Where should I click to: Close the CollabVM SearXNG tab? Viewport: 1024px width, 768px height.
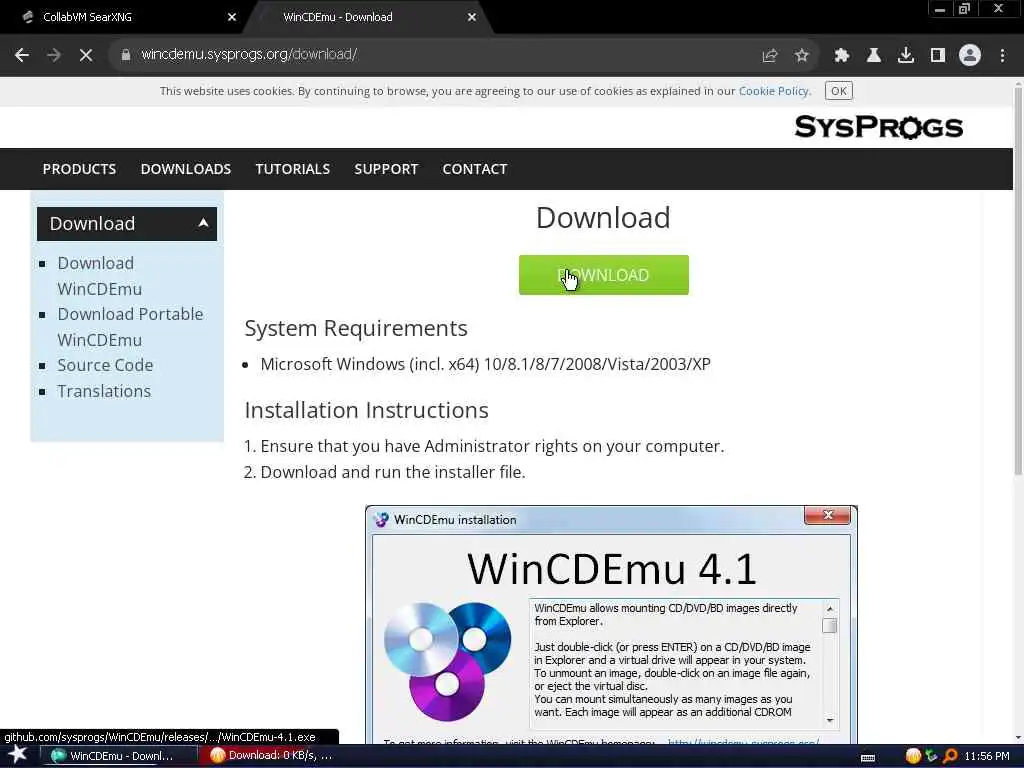[x=232, y=18]
